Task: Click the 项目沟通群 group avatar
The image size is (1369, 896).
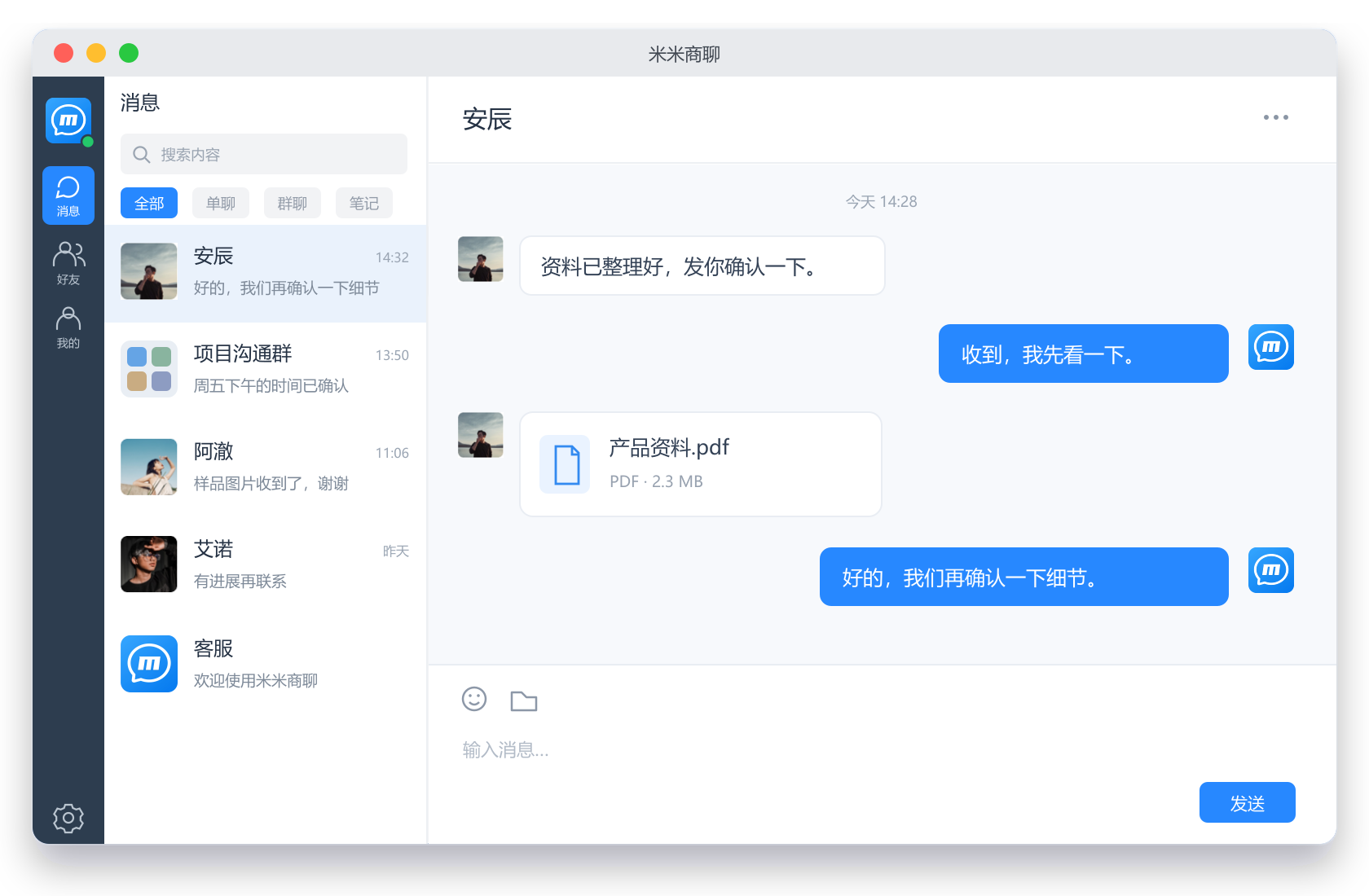Action: [149, 369]
